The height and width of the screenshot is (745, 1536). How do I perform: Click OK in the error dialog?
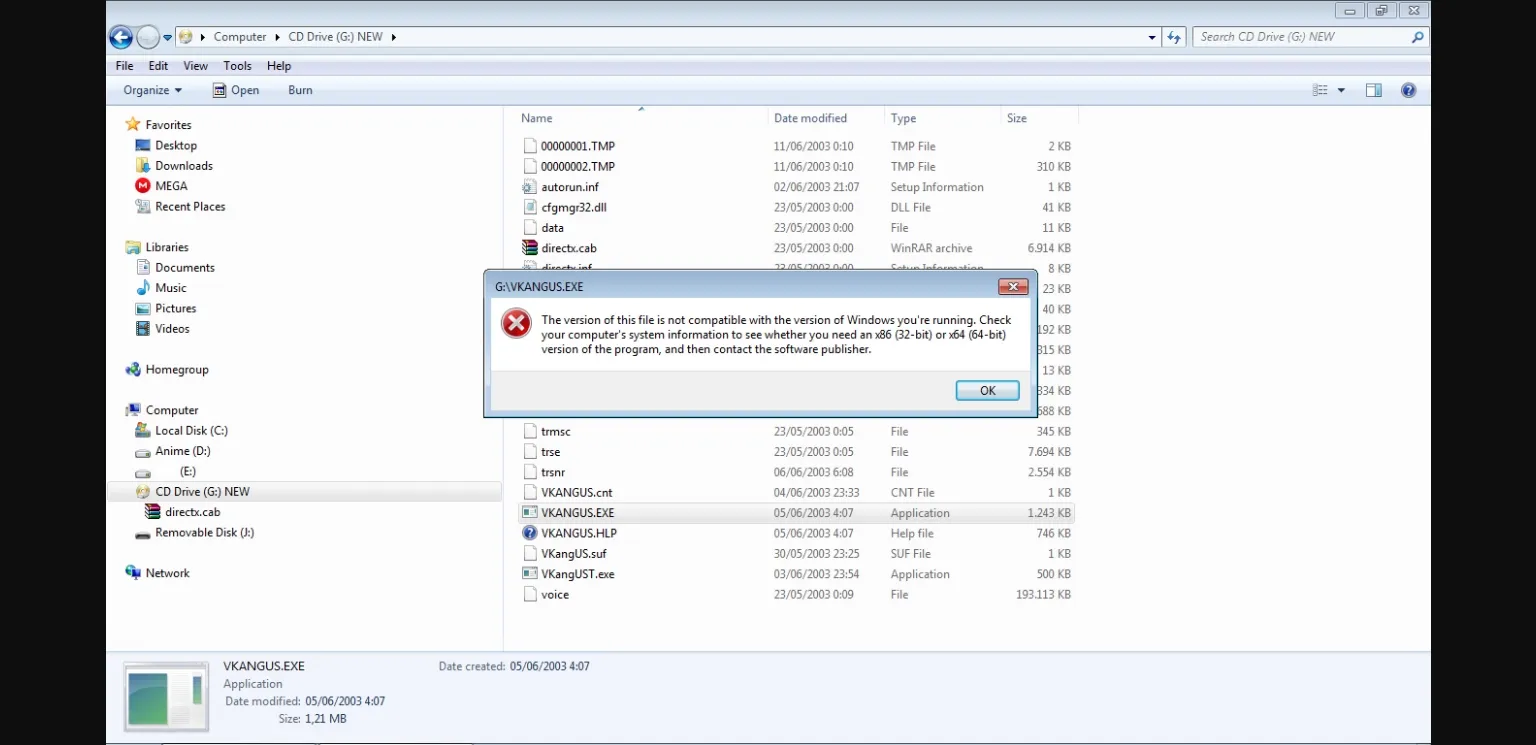coord(987,391)
